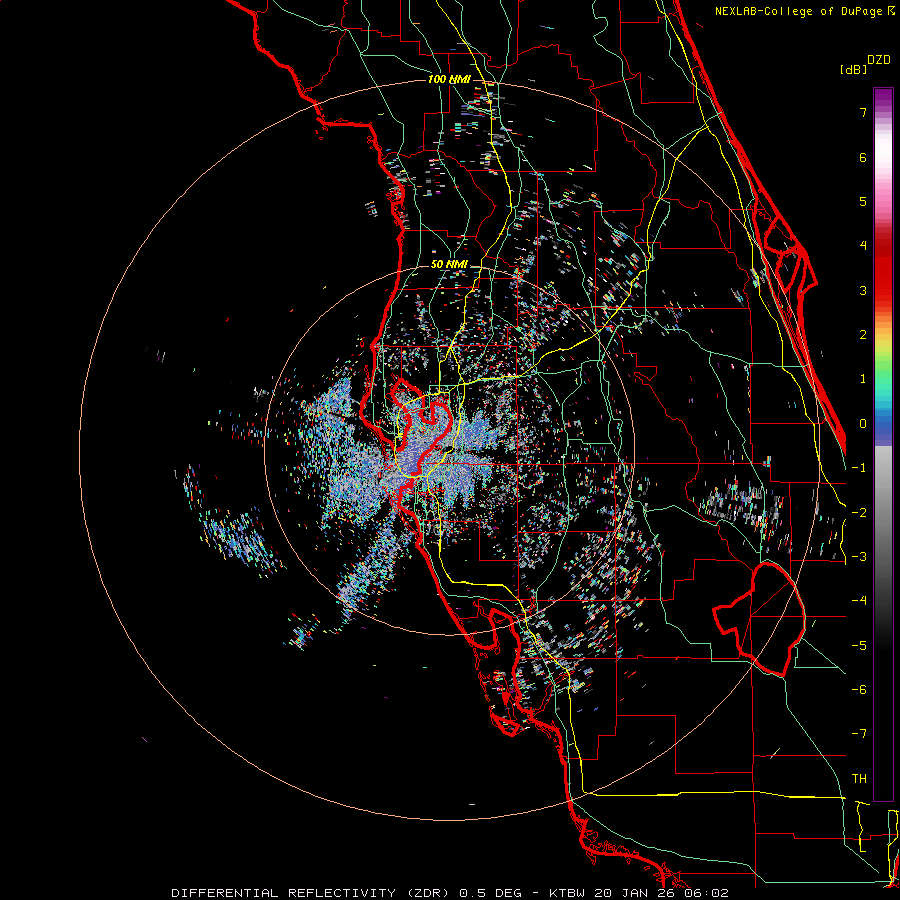This screenshot has width=900, height=900.
Task: Click the -2 value on the colorbar scale
Action: (x=859, y=513)
